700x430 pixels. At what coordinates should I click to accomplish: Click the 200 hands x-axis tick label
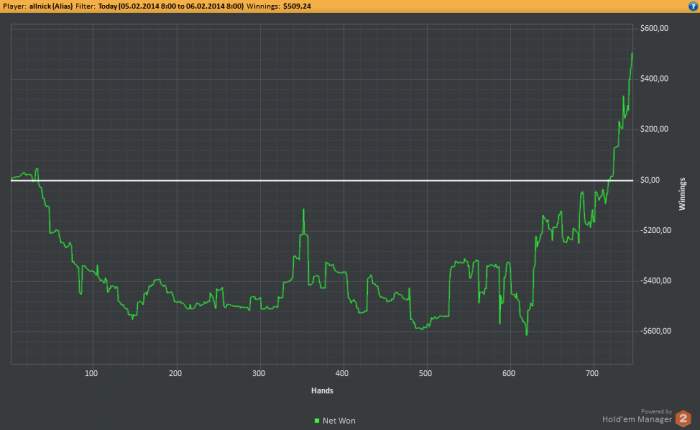pos(175,373)
